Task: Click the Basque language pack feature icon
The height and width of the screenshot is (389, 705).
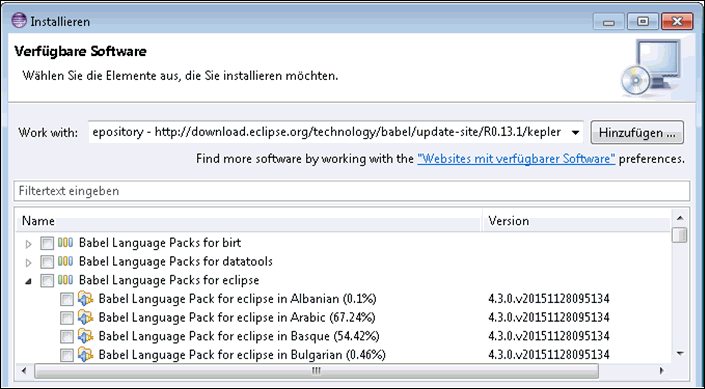Action: click(85, 336)
